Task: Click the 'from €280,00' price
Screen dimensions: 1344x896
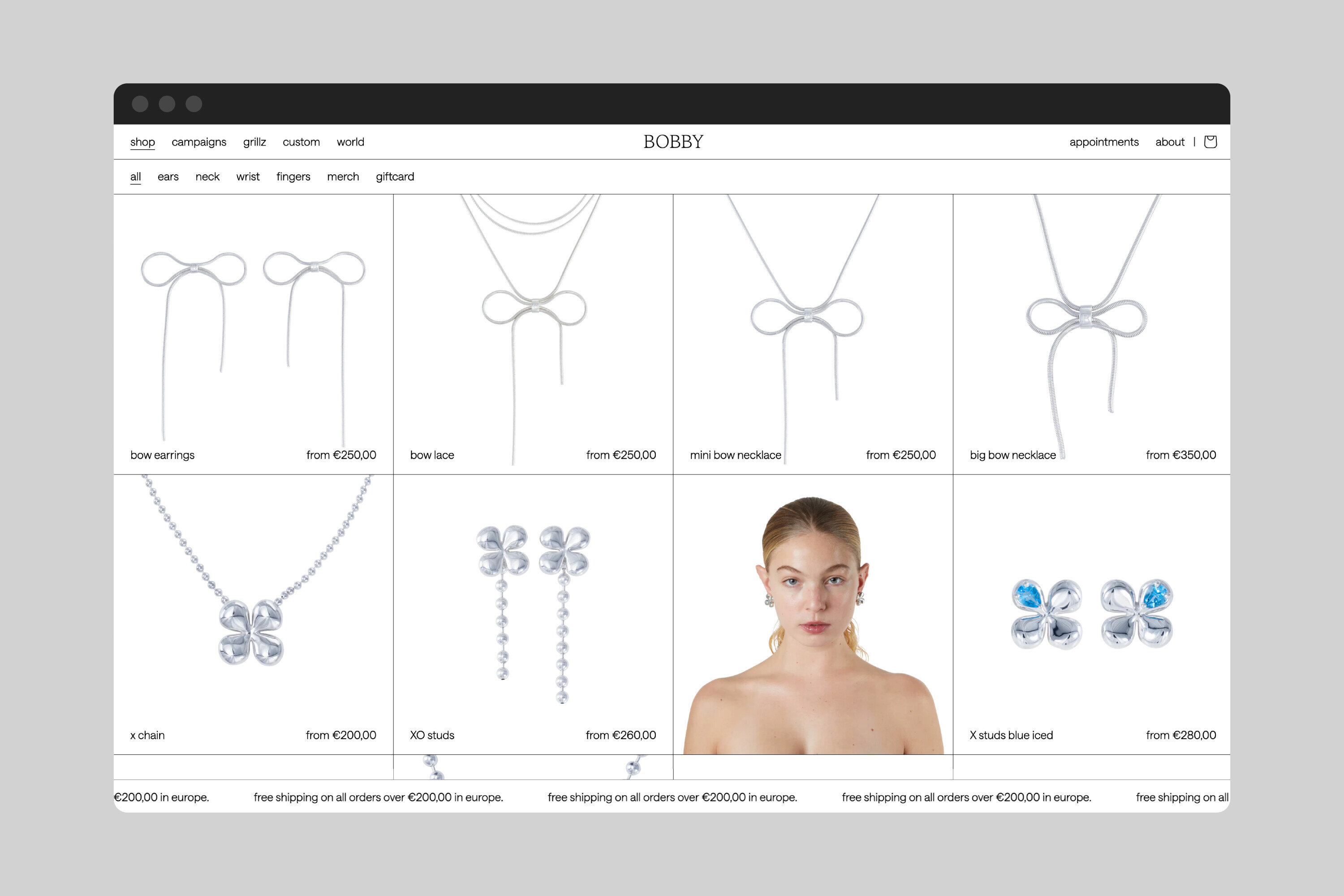Action: (1180, 735)
